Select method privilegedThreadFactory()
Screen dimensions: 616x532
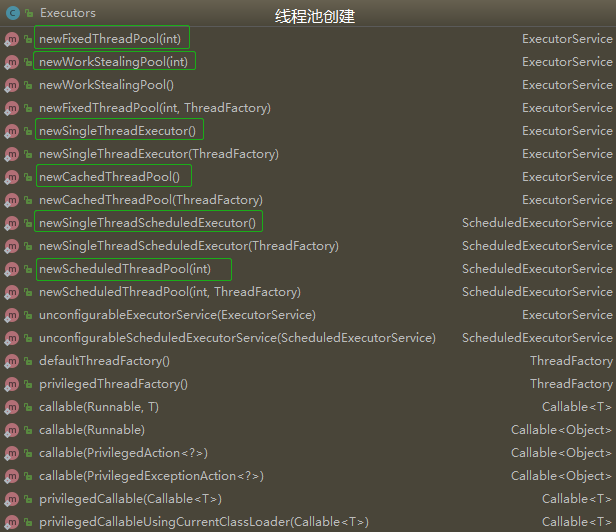click(x=114, y=383)
